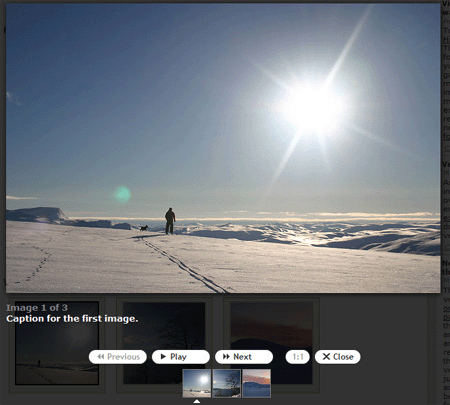
Task: Click the rewind icon on the Previous button
Action: click(101, 357)
